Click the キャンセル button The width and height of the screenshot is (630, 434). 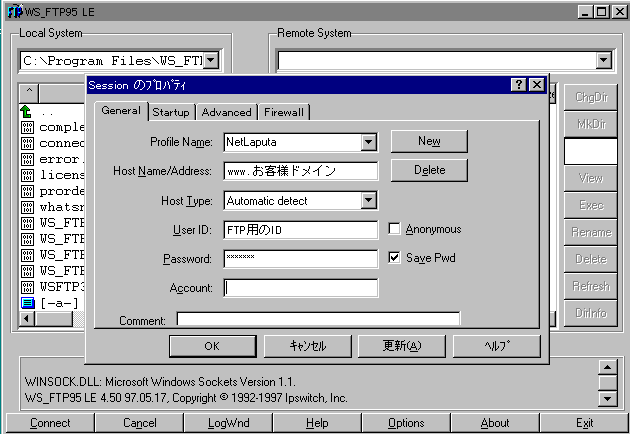pyautogui.click(x=307, y=346)
